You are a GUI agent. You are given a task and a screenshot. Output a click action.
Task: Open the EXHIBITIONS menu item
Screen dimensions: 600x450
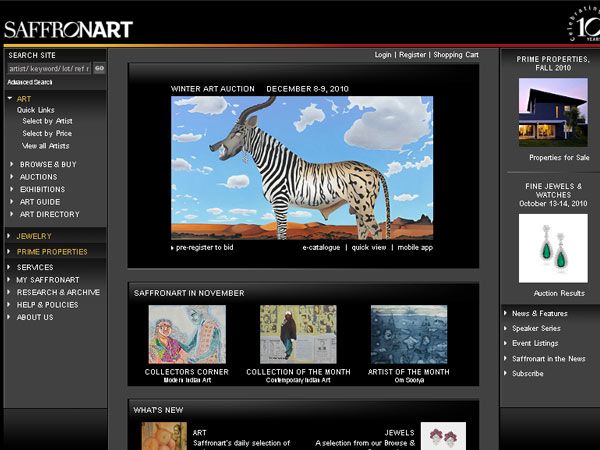[x=42, y=189]
